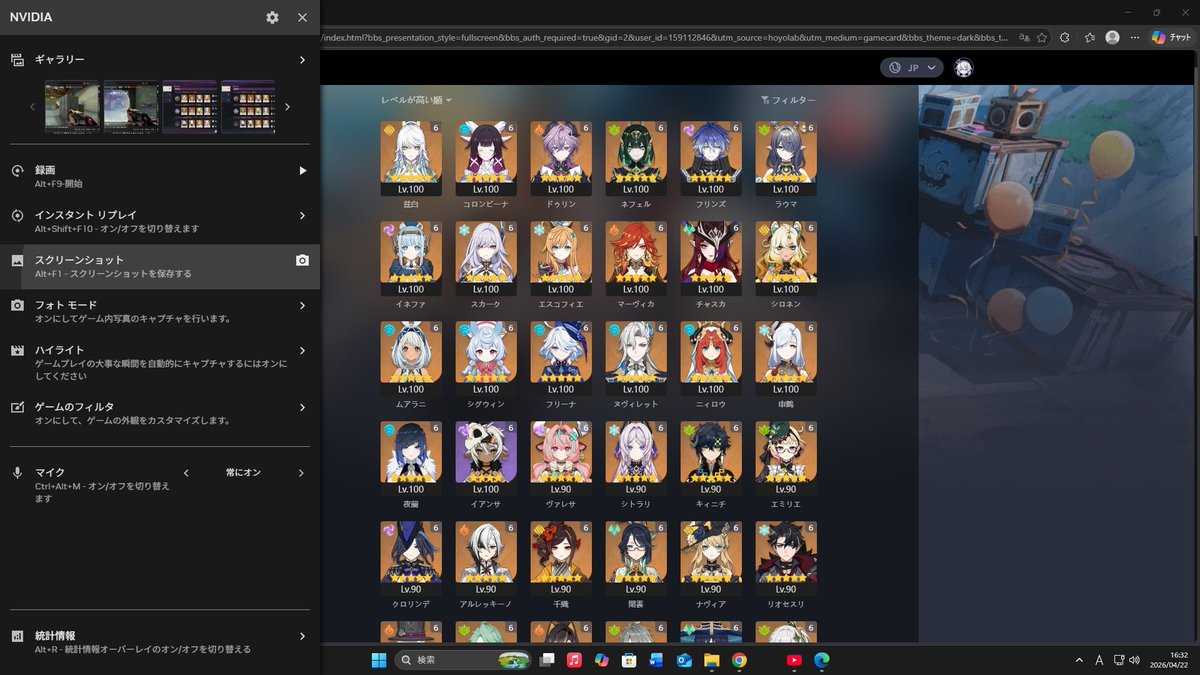The image size is (1200, 675).
Task: Open the JP server region dropdown
Action: coord(912,67)
